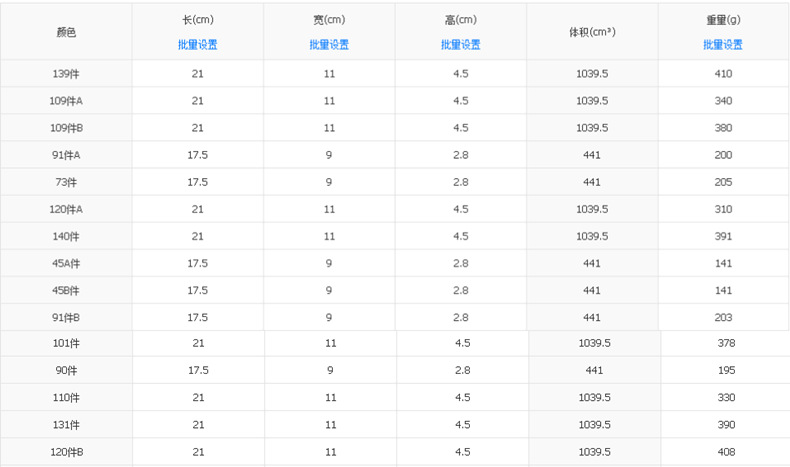This screenshot has width=790, height=467.
Task: Click 批量设置 link under 宽(cm)
Action: point(329,45)
